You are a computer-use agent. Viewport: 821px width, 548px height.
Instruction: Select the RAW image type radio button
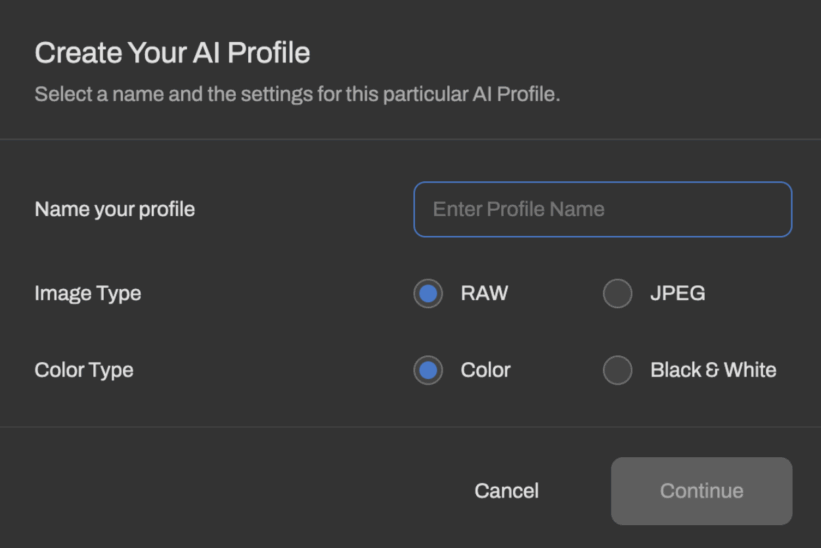428,293
